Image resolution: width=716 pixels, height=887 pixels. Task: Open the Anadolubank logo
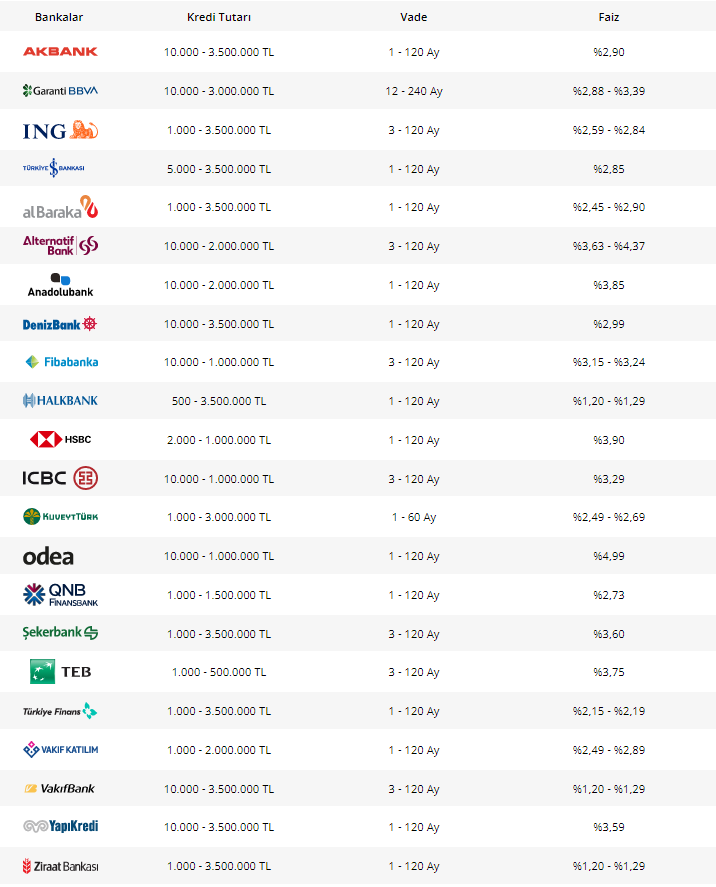(x=60, y=286)
